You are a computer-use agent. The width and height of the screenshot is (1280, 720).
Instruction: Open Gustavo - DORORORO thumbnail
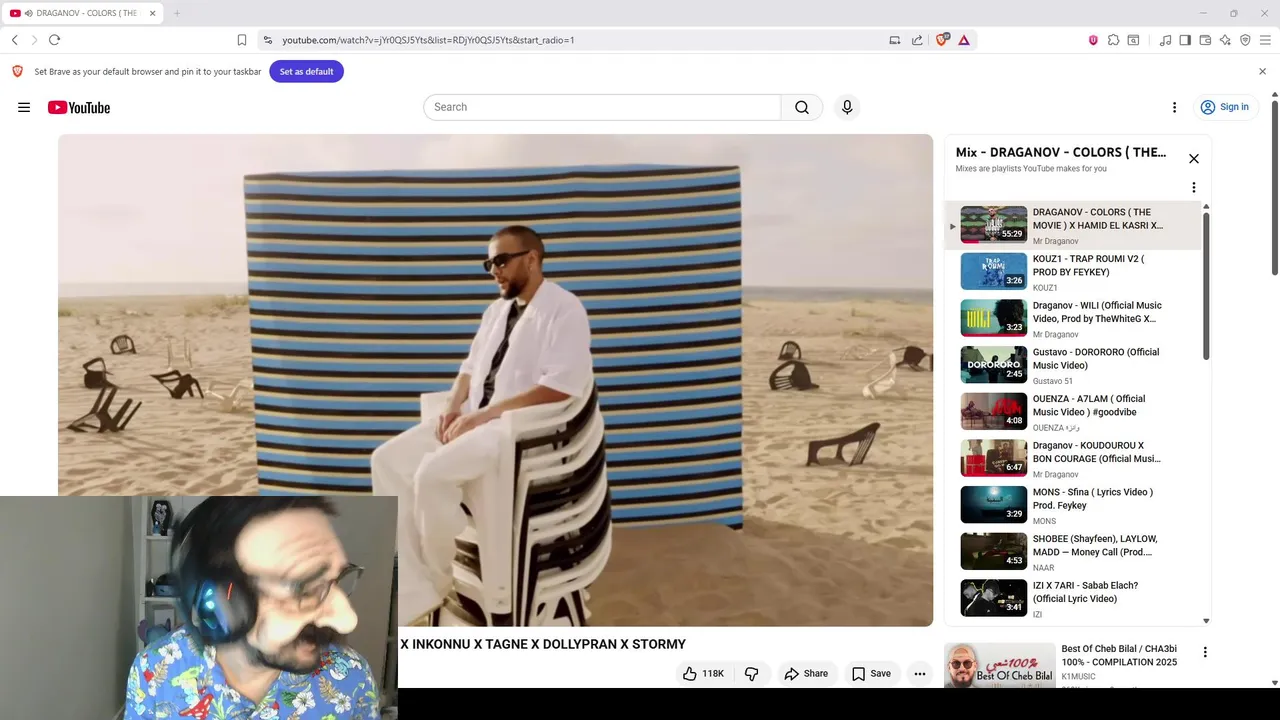993,365
